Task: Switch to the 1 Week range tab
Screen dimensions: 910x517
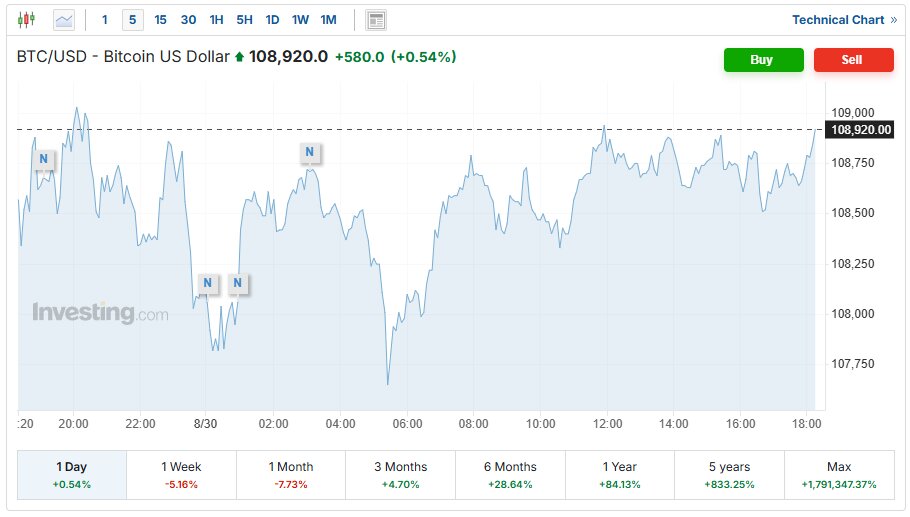Action: [x=181, y=475]
